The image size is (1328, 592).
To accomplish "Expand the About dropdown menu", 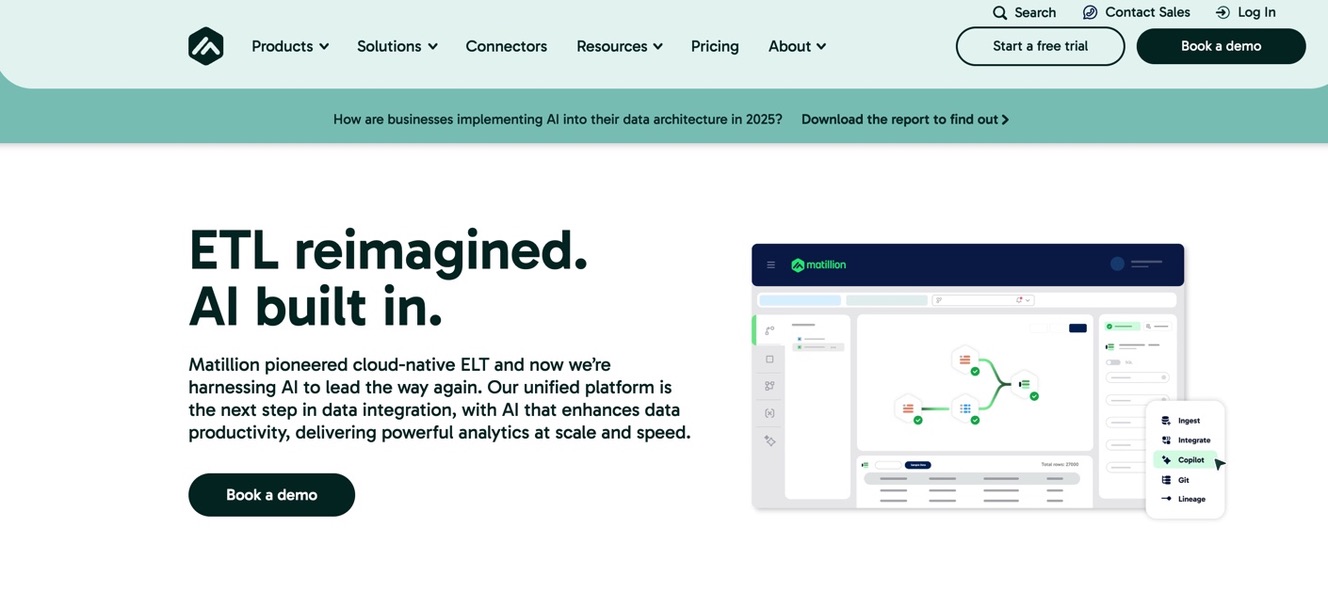I will pos(797,46).
